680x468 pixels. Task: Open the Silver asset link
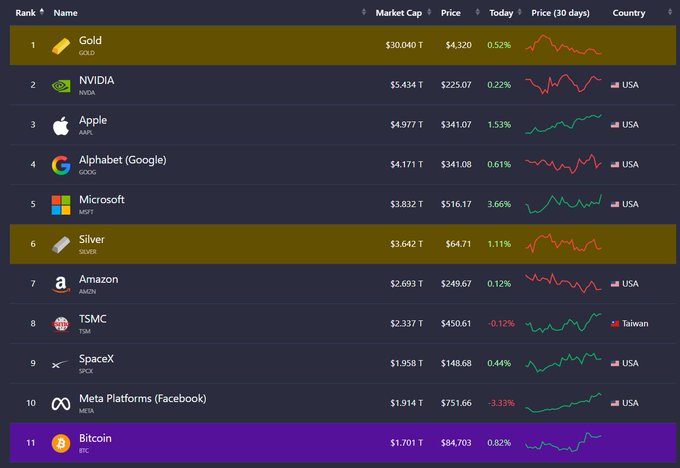coord(92,239)
